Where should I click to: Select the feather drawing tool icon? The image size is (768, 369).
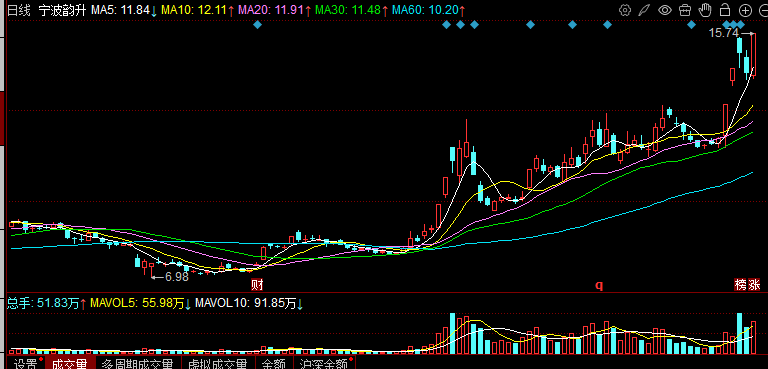tap(645, 10)
